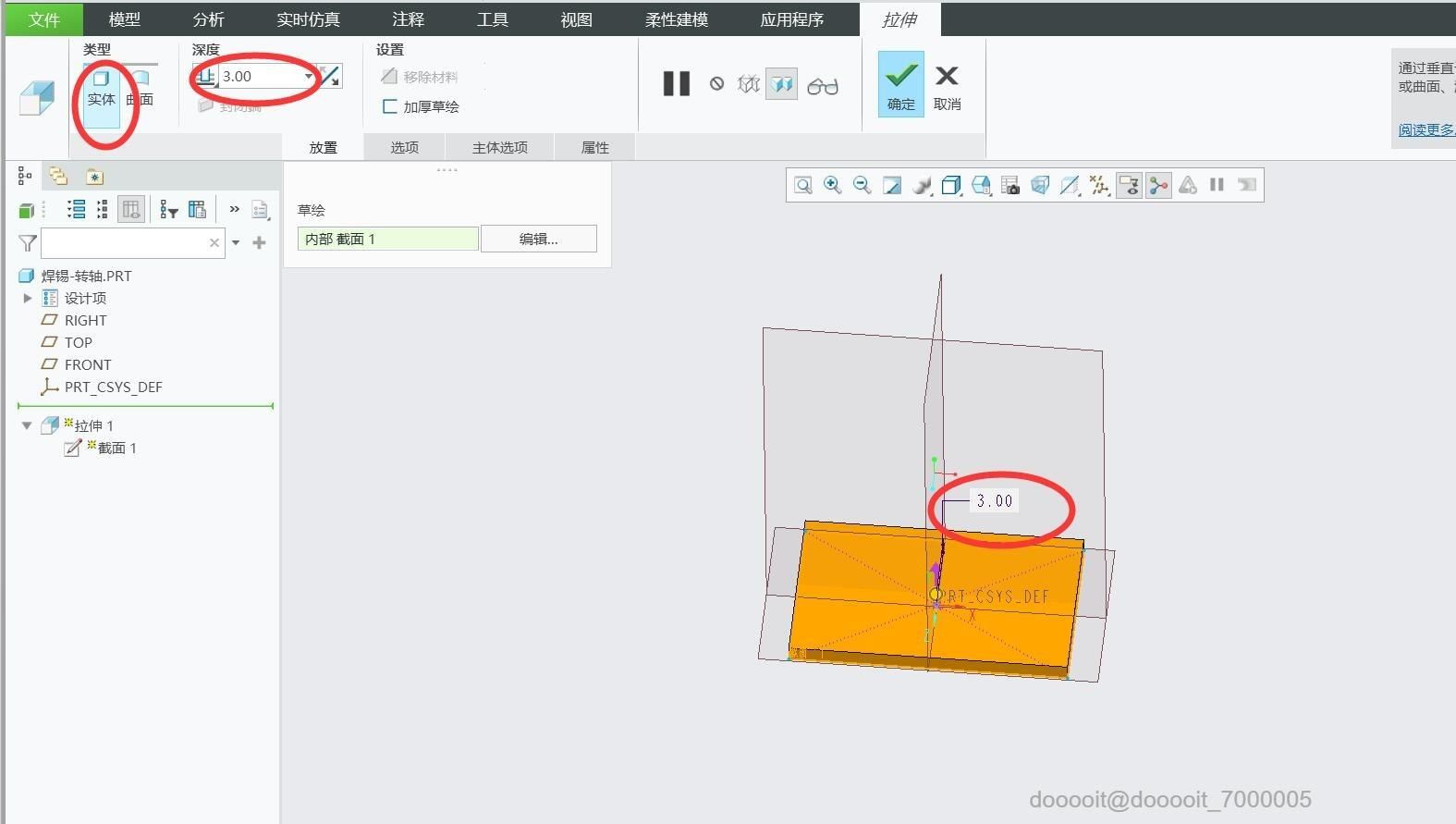
Task: Open the 模型 ribbon tab
Action: click(125, 18)
